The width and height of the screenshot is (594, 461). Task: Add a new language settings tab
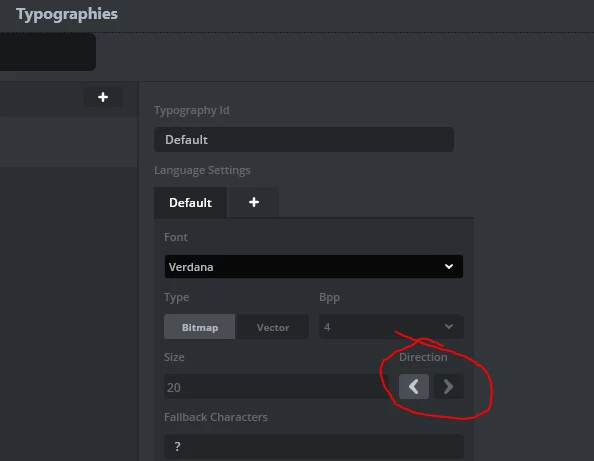[x=254, y=202]
